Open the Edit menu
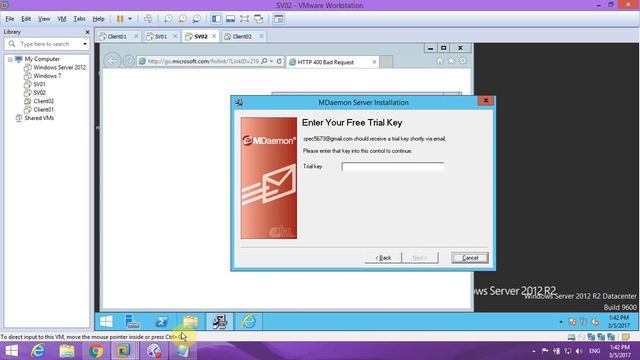The height and width of the screenshot is (360, 640). pyautogui.click(x=26, y=19)
